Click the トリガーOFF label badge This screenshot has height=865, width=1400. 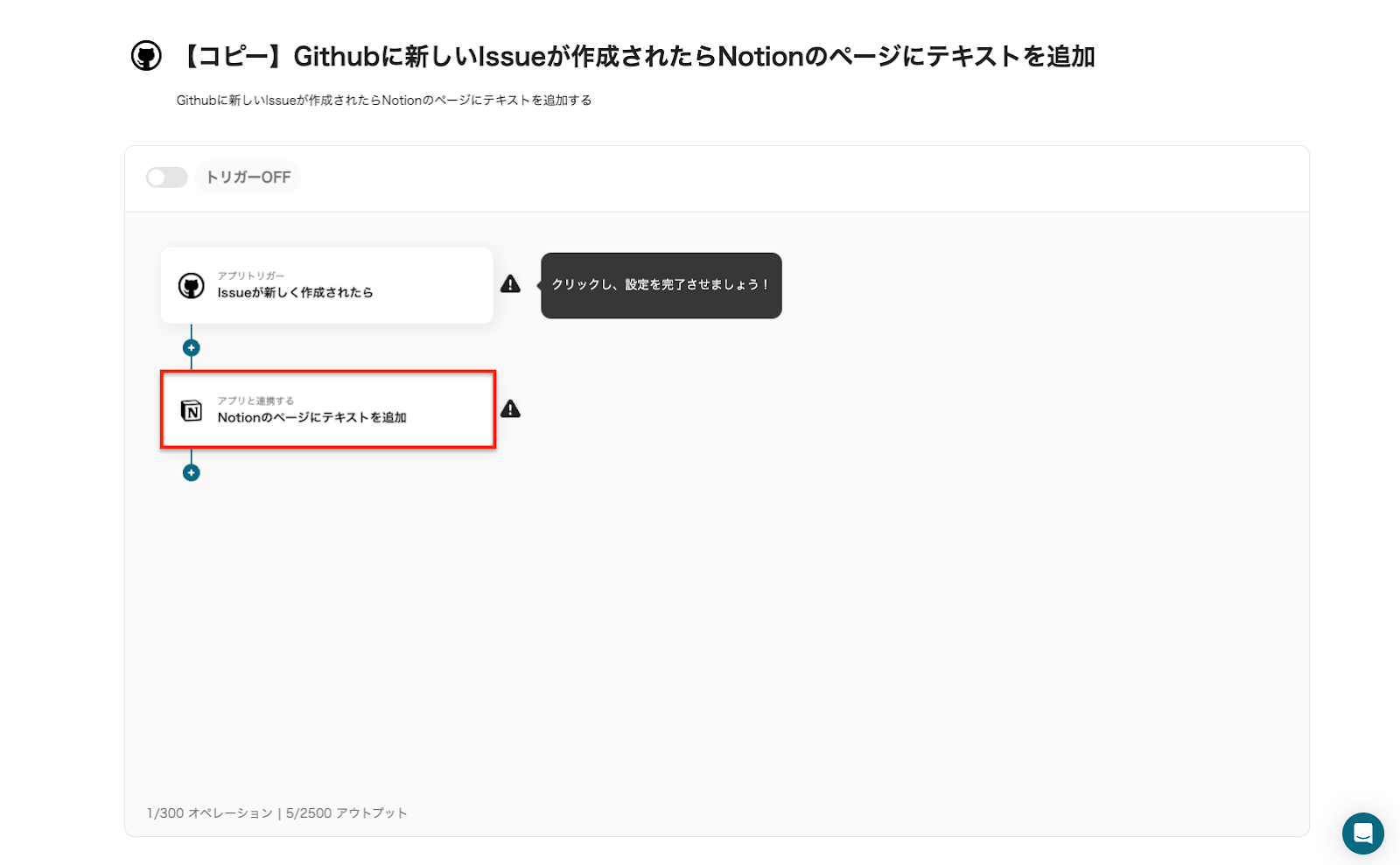tap(248, 178)
